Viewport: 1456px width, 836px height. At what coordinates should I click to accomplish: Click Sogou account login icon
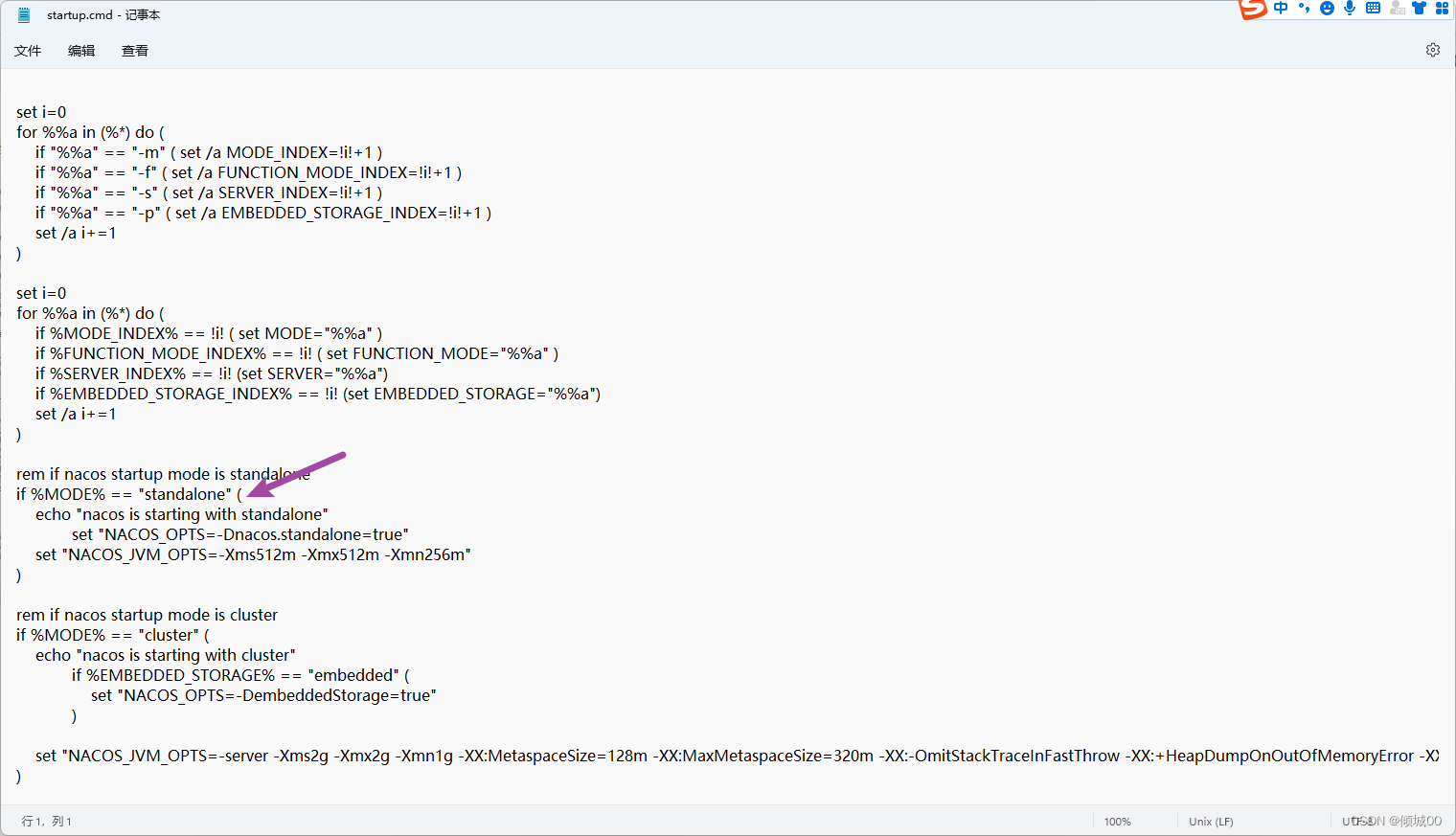tap(1397, 8)
